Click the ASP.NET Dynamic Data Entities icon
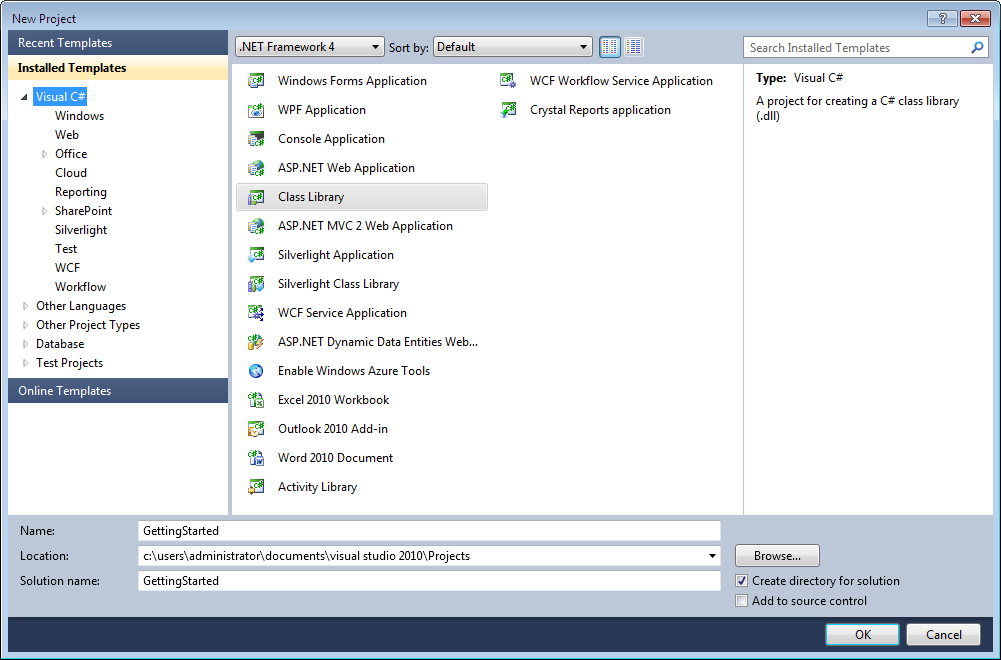Screen dimensions: 1001x660 pos(256,342)
